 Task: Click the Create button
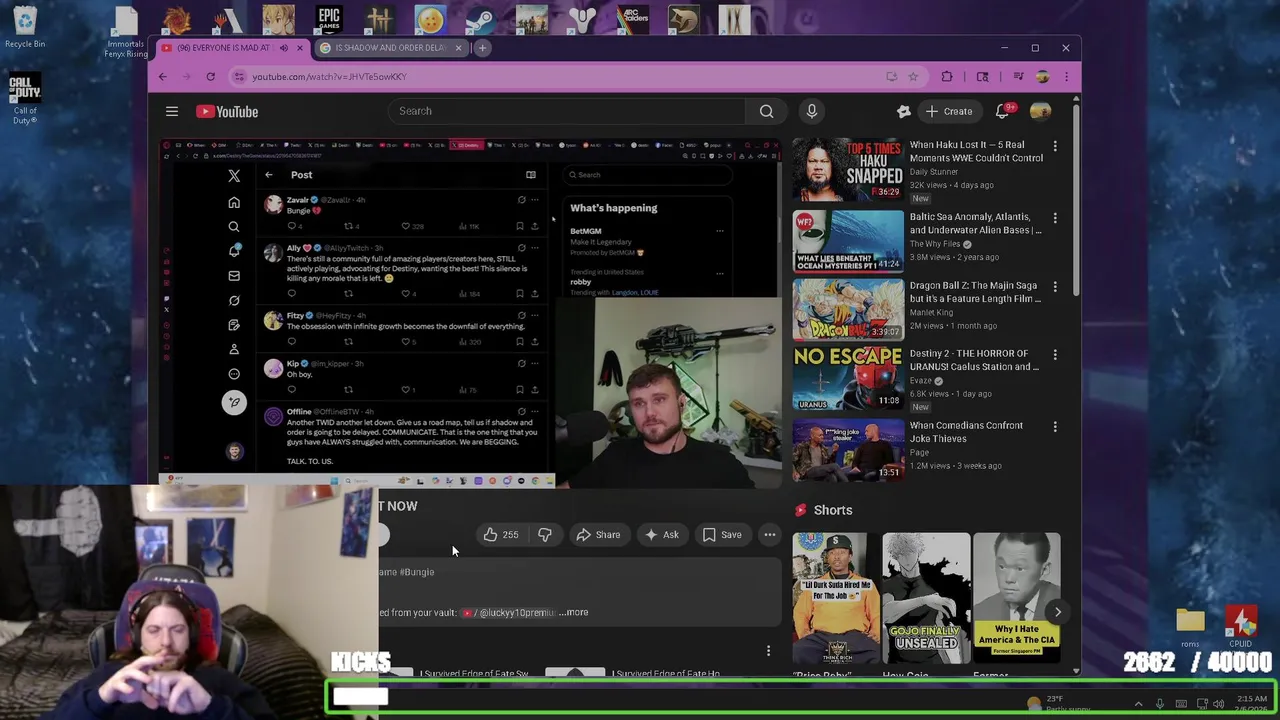(x=949, y=111)
